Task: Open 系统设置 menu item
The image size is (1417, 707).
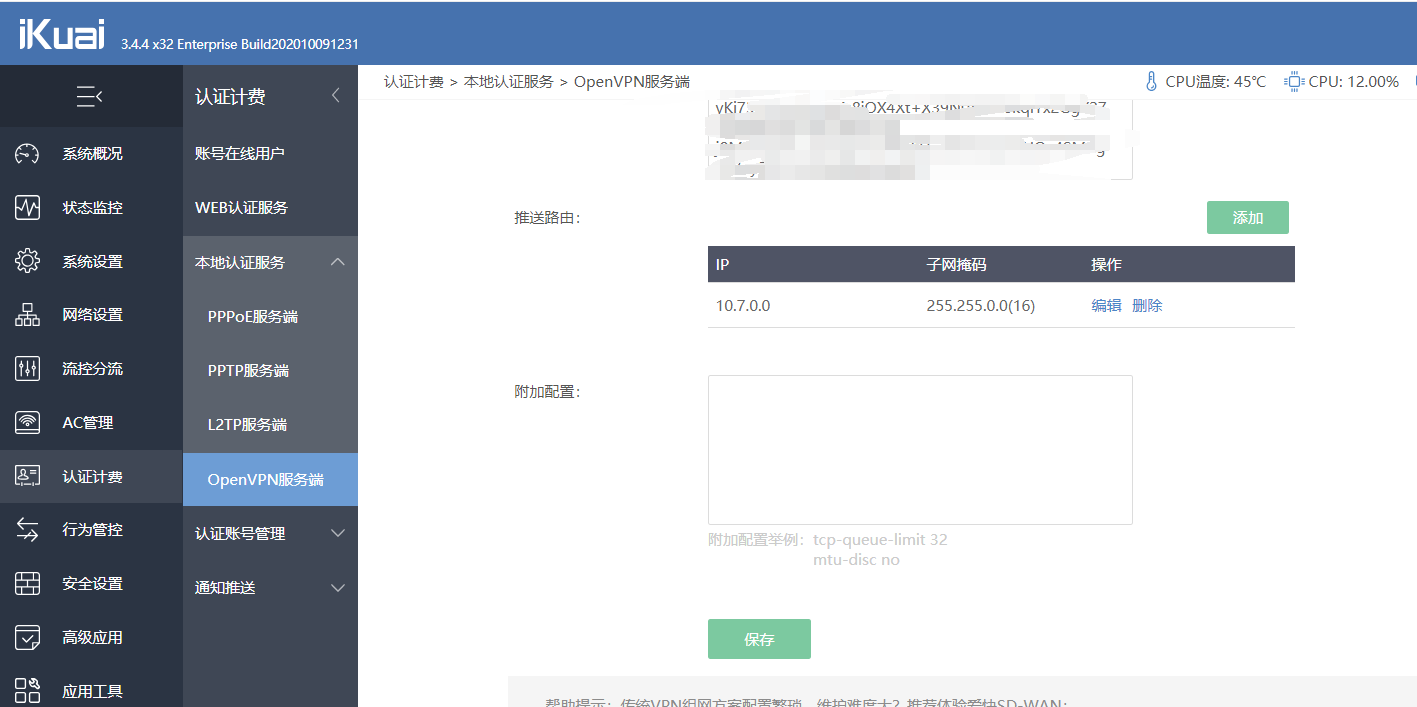Action: 91,262
